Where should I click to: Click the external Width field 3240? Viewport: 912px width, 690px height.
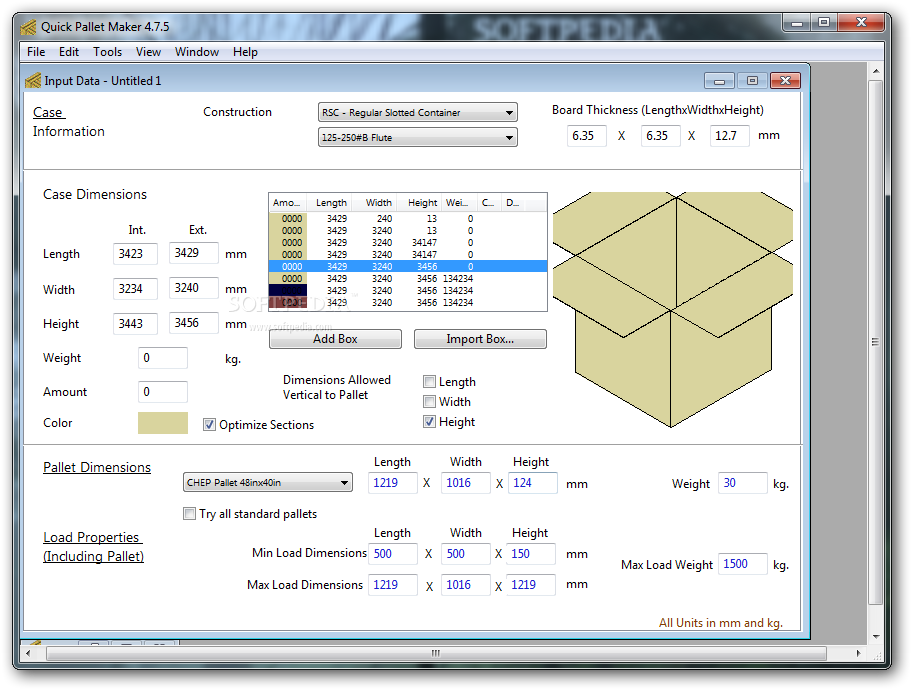tap(194, 288)
